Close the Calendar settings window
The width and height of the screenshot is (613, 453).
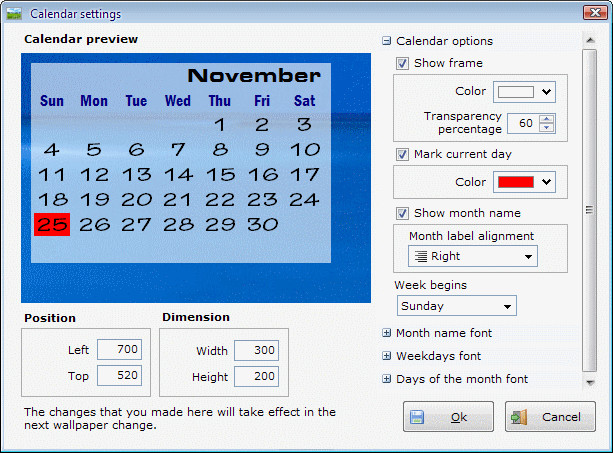pyautogui.click(x=595, y=13)
